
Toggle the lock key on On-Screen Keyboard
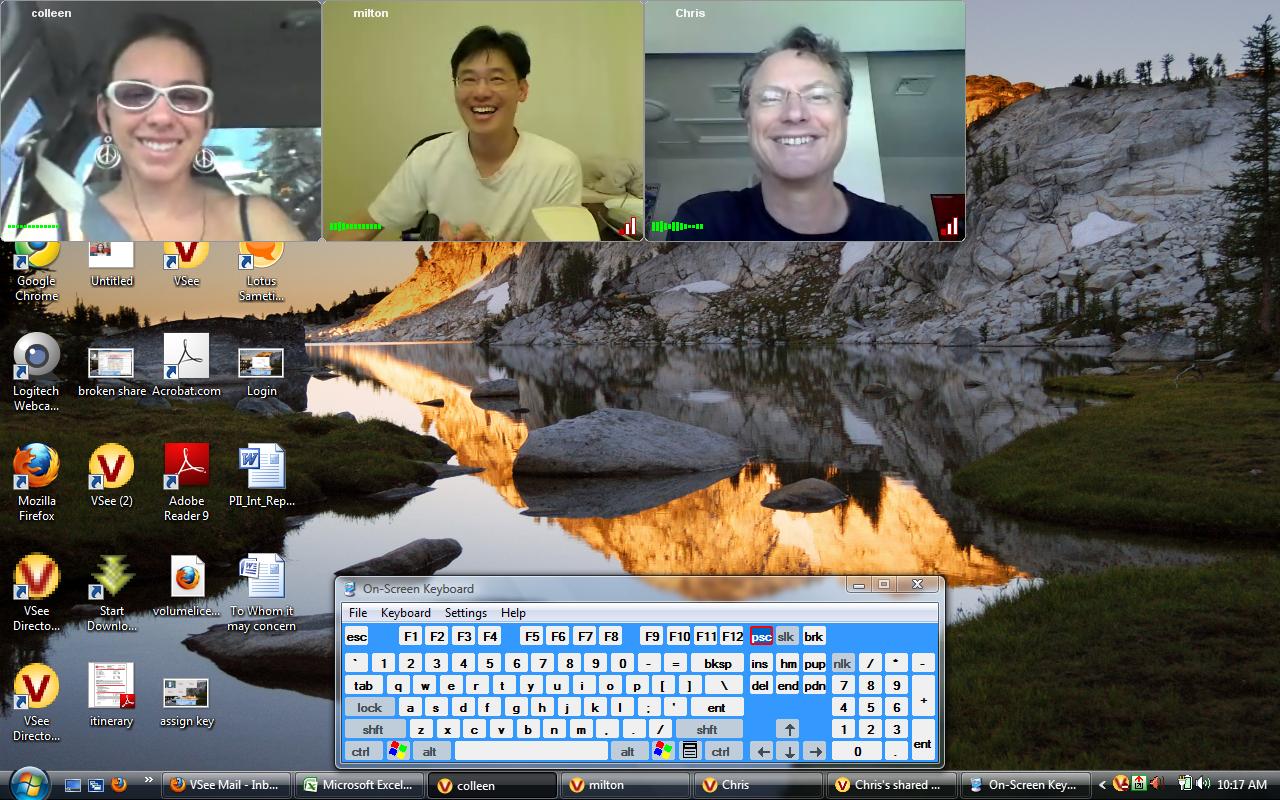tap(370, 707)
